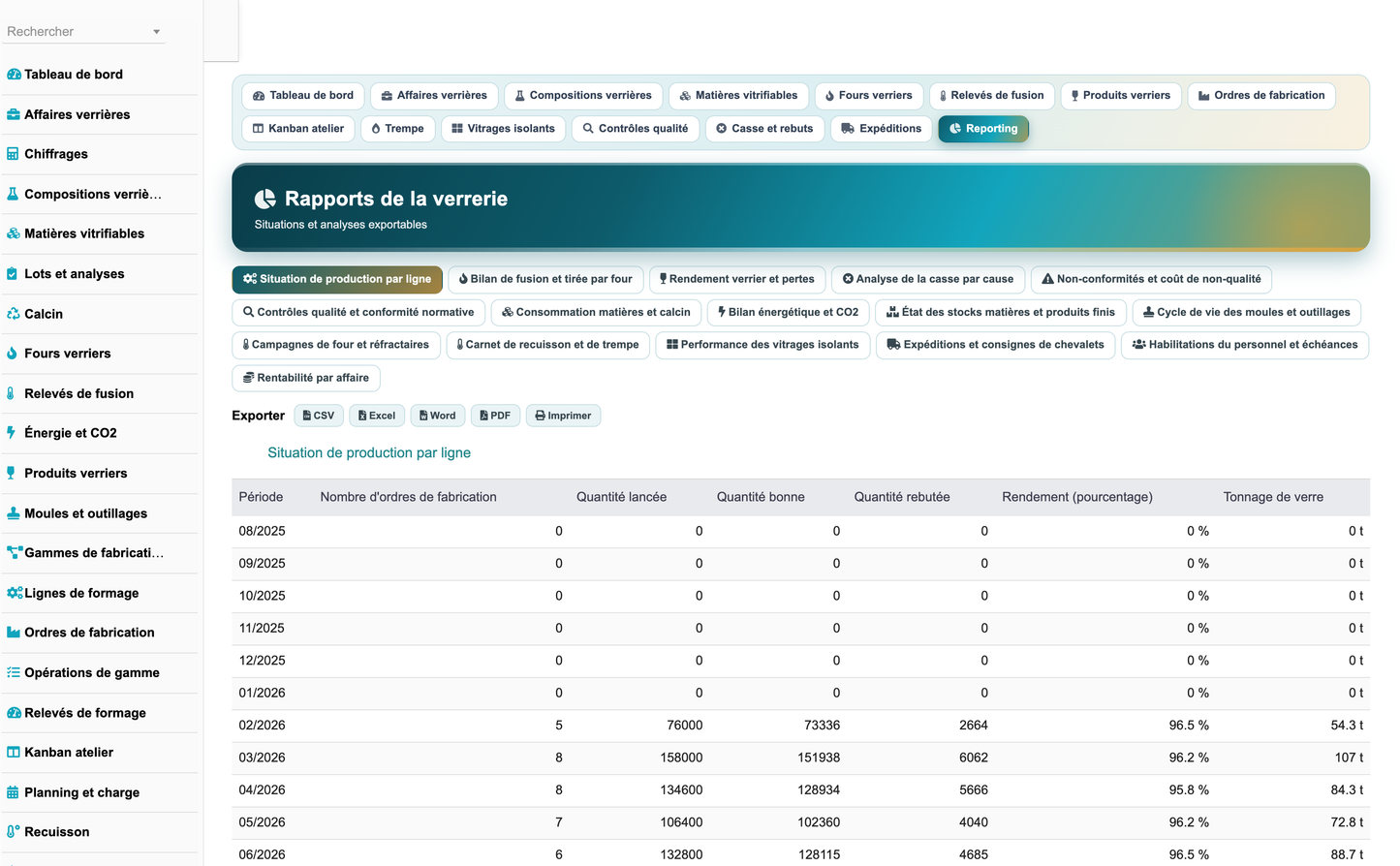Open the Expéditions tab
The height and width of the screenshot is (866, 1400).
[882, 129]
